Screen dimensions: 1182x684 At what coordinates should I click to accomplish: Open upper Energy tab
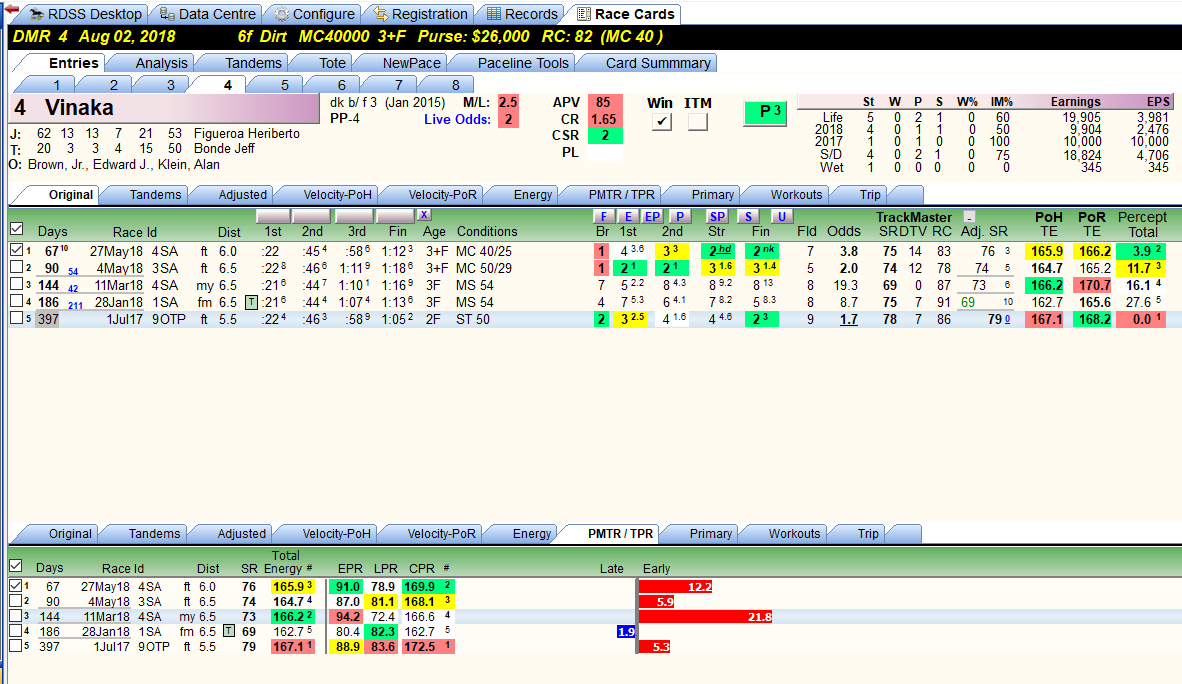click(532, 195)
